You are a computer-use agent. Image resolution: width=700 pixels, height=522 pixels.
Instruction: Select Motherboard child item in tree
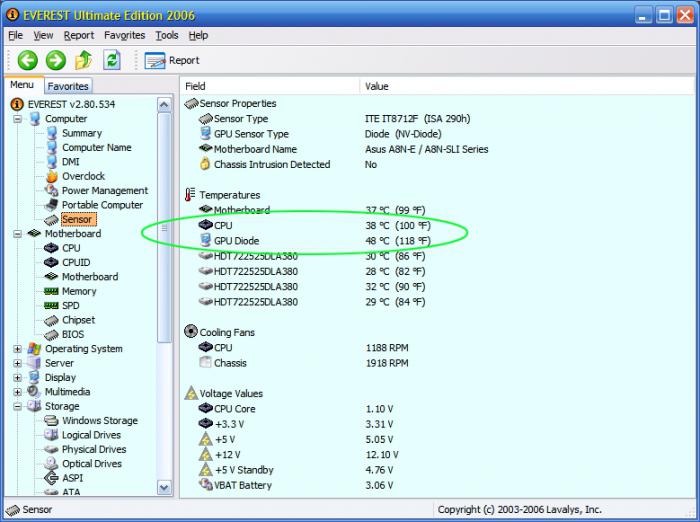(x=90, y=277)
